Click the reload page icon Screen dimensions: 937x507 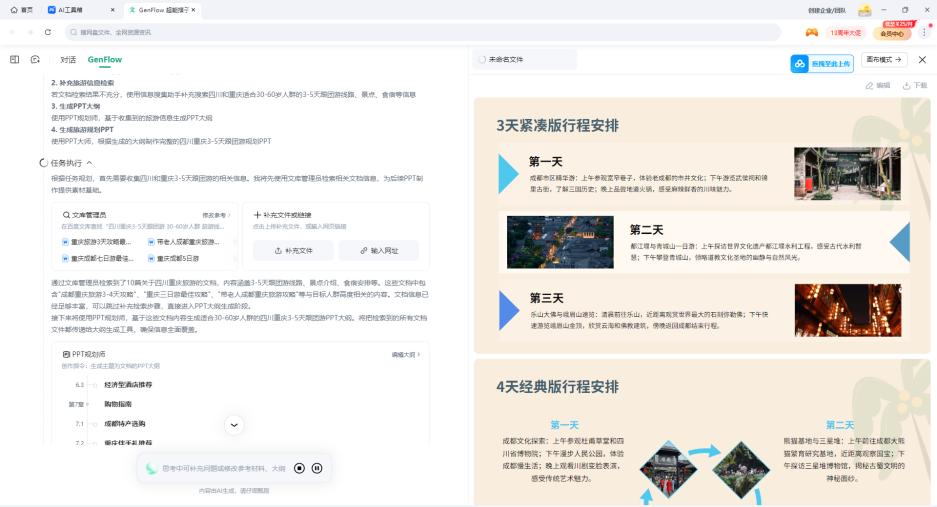click(48, 32)
